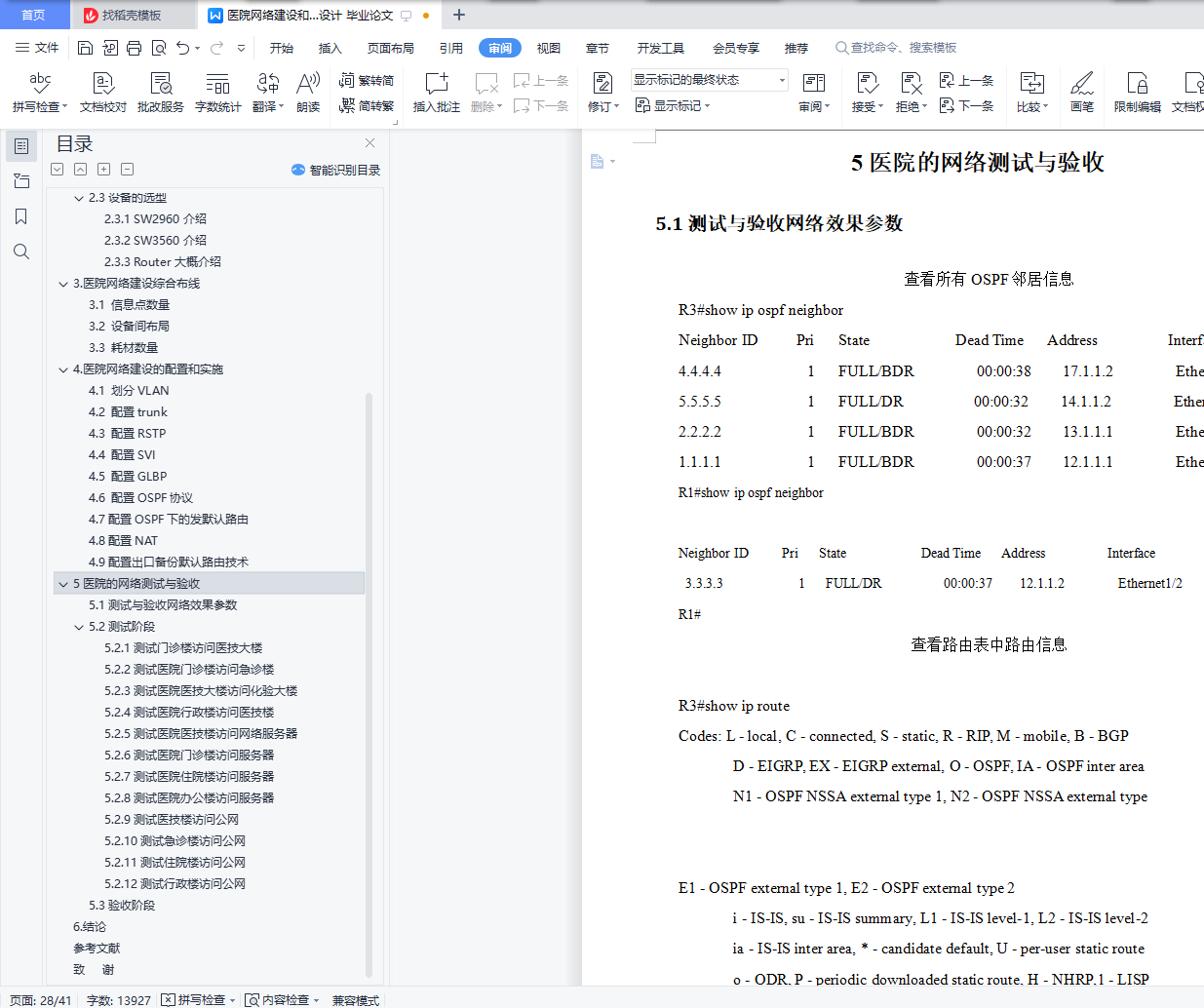Jump to 4.6 配置 OSPF 协议 in outline
Viewport: 1204px width, 1008px height.
point(141,498)
